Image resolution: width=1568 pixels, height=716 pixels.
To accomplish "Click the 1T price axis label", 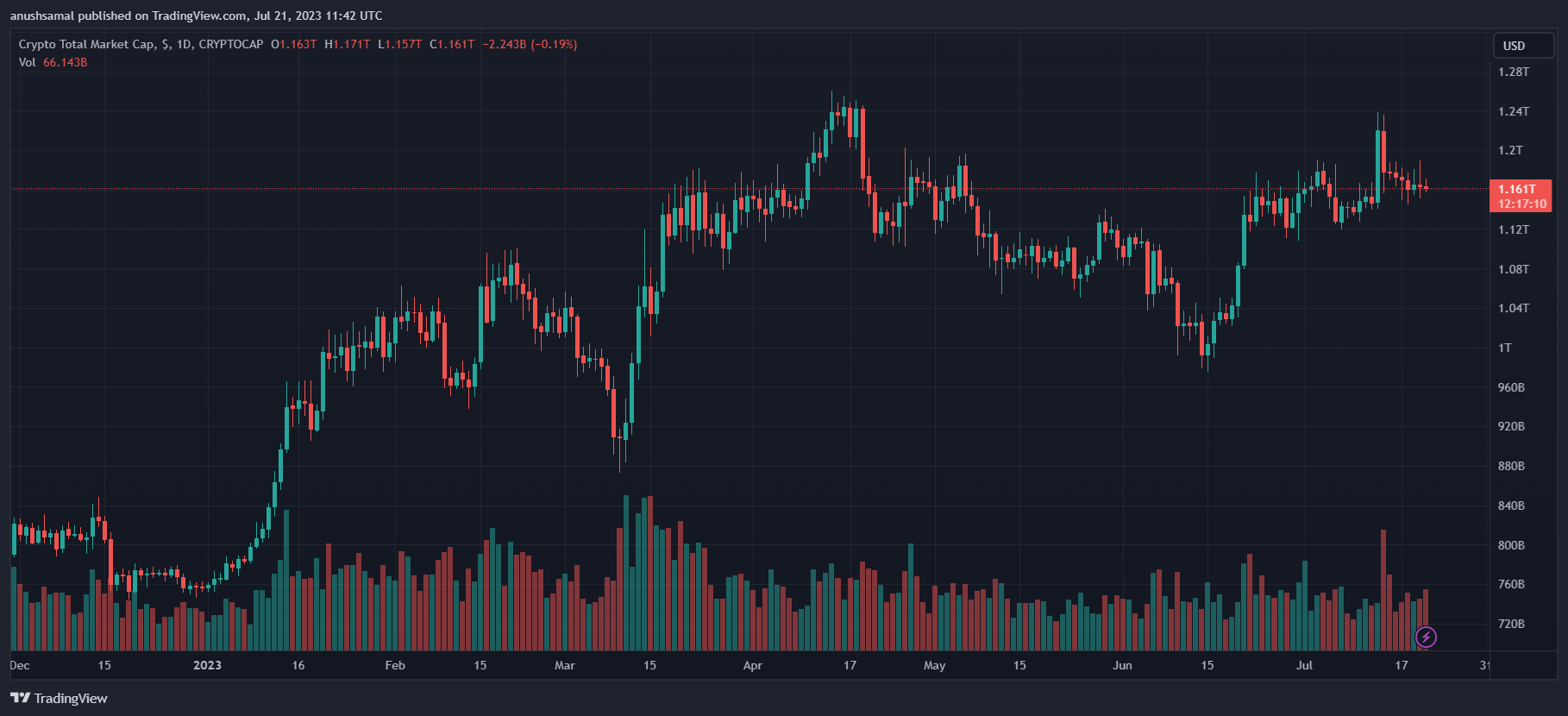I will (x=1505, y=348).
